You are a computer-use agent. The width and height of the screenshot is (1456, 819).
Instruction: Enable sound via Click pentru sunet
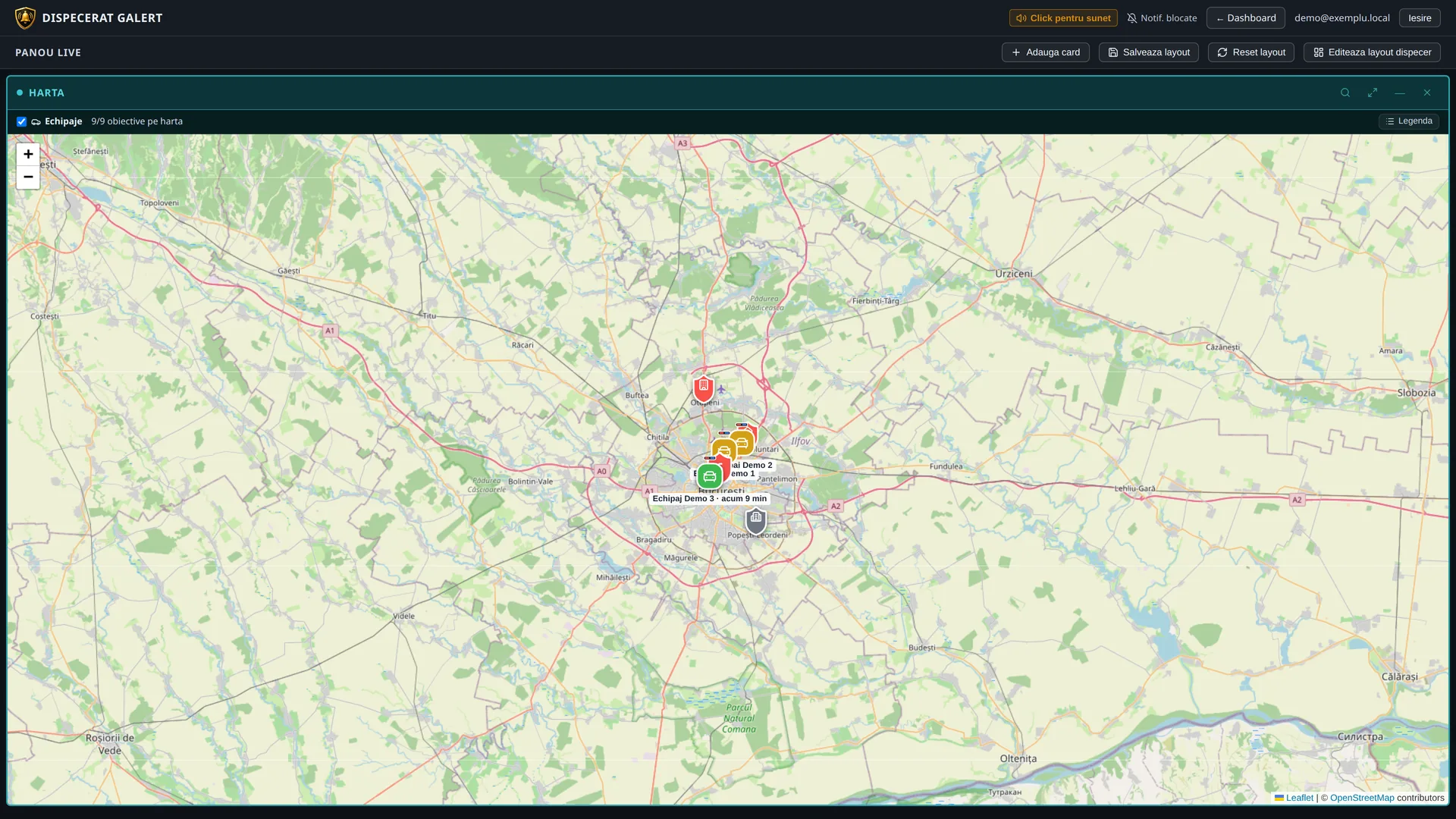tap(1063, 17)
